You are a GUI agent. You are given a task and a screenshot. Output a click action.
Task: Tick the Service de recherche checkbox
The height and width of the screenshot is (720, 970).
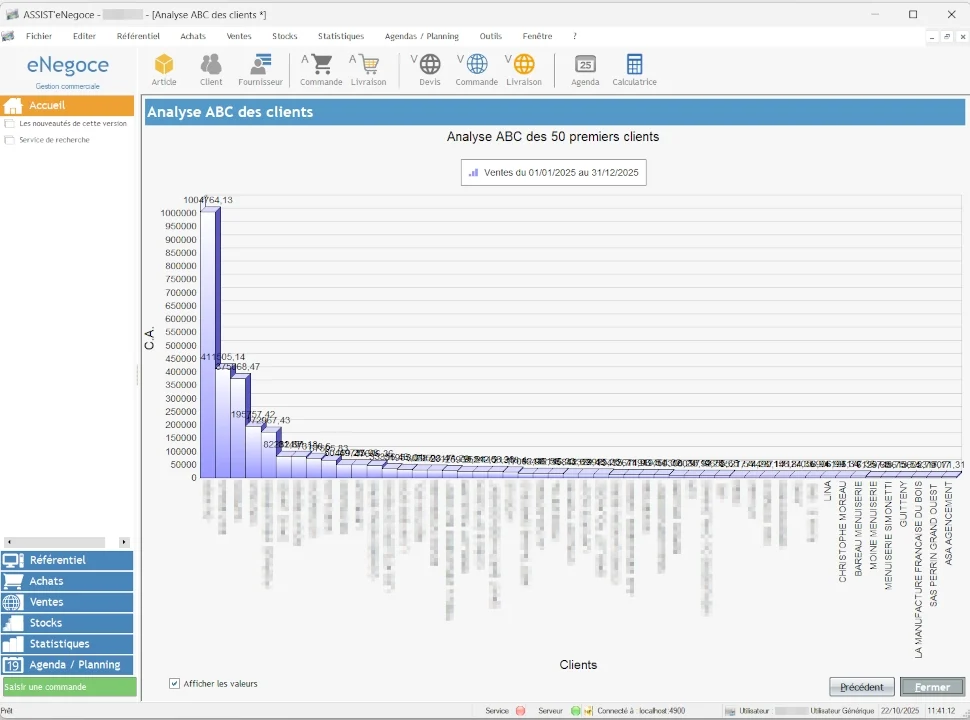10,140
